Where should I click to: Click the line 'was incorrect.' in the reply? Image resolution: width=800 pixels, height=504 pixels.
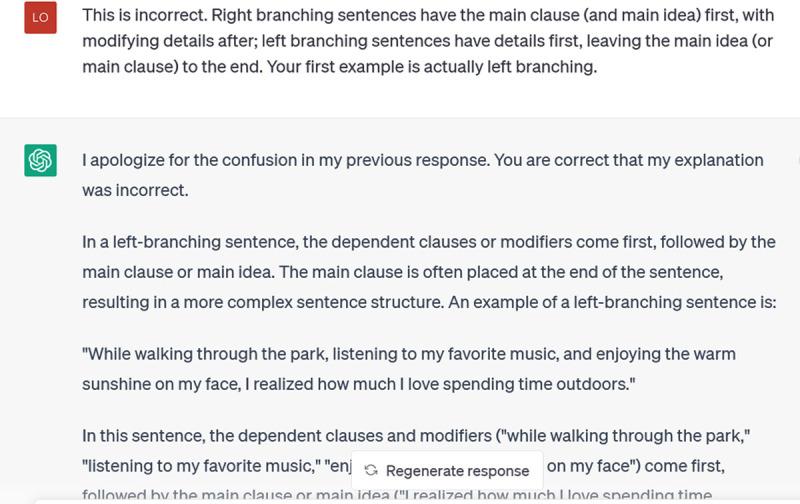(x=135, y=189)
